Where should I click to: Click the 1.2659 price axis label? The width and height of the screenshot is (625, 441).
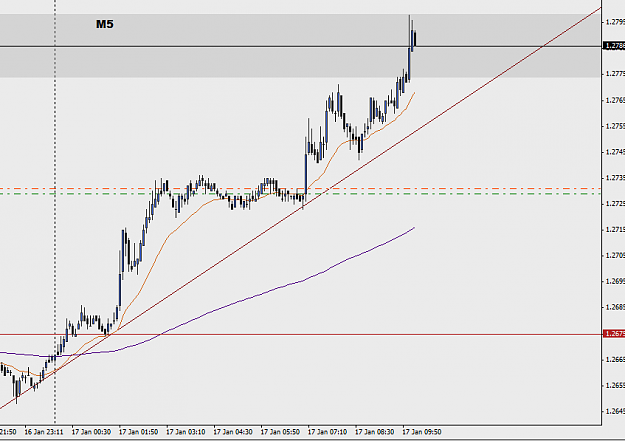click(615, 386)
